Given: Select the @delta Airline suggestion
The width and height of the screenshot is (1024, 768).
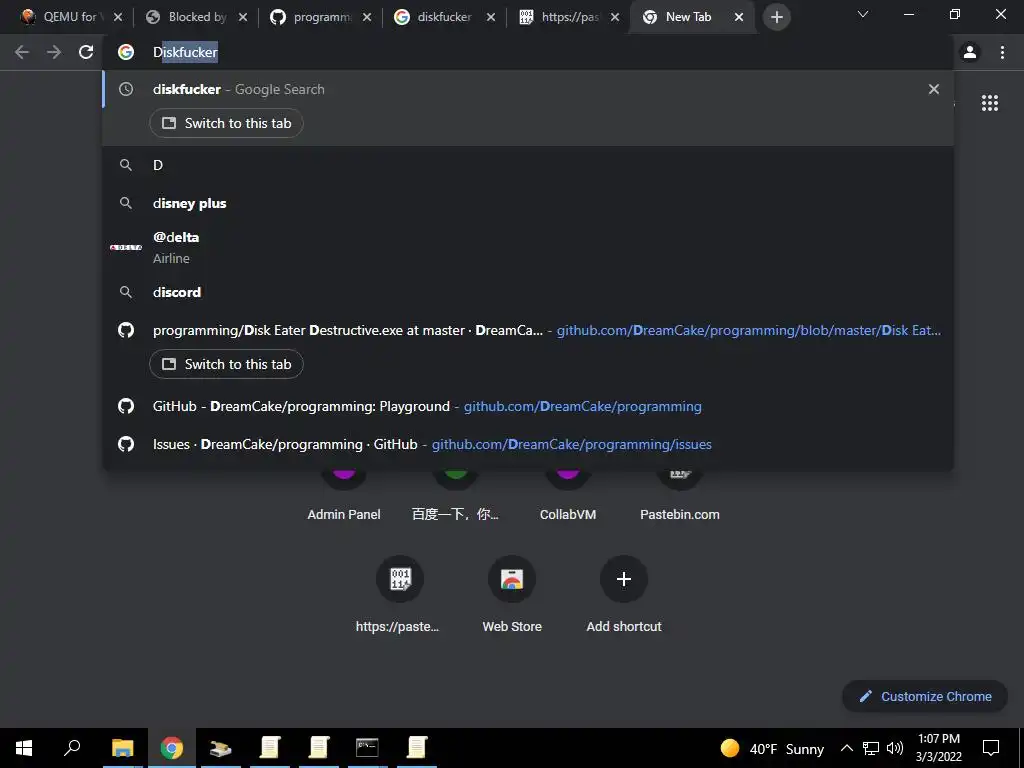Looking at the screenshot, I should [x=528, y=248].
